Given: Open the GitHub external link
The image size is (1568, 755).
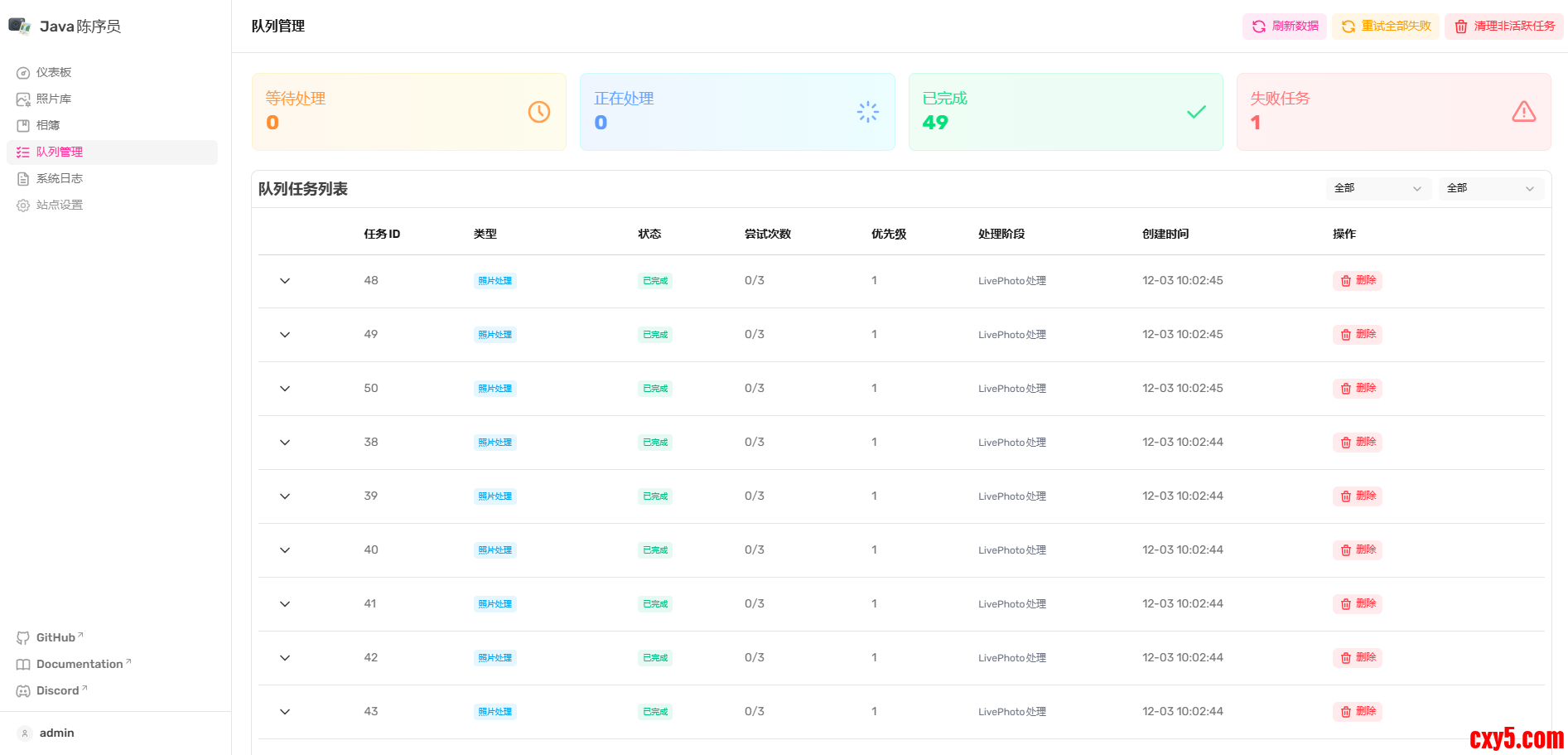Looking at the screenshot, I should [x=55, y=637].
